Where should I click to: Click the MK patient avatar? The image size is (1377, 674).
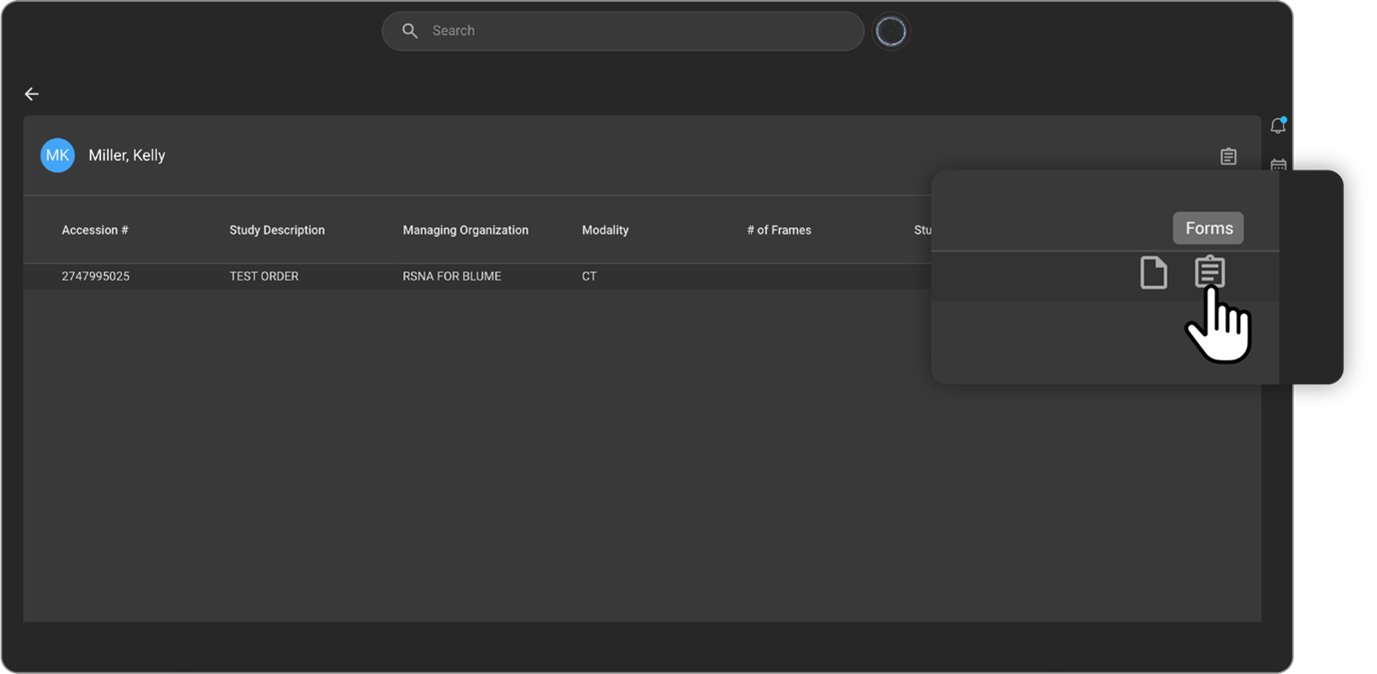(x=57, y=155)
